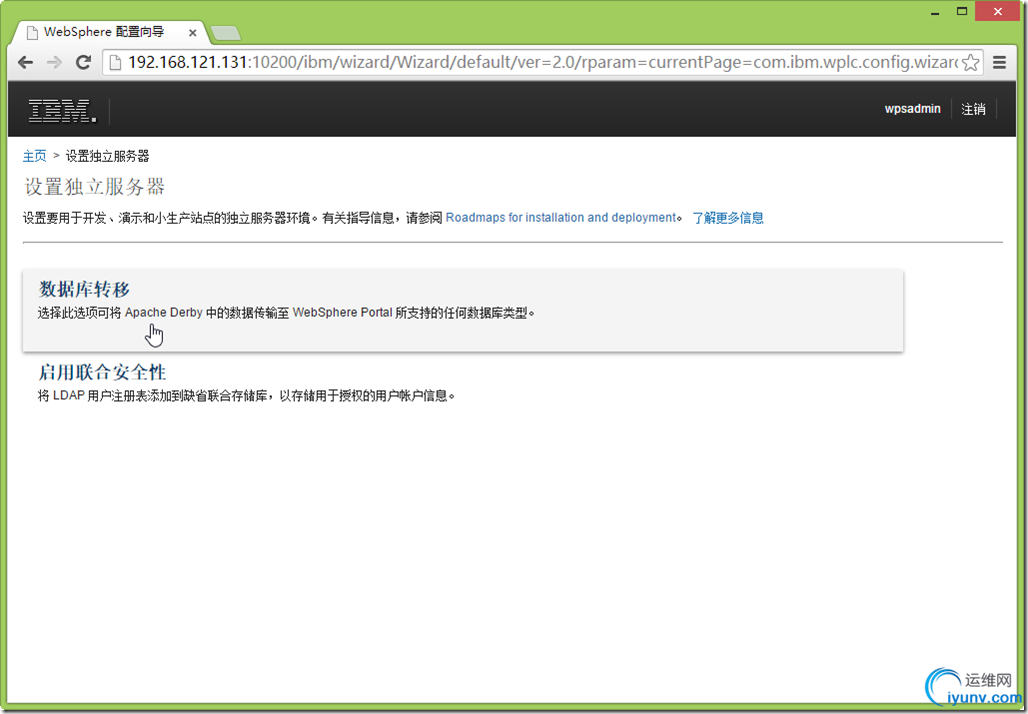The width and height of the screenshot is (1028, 714).
Task: Reload the page with refresh icon
Action: [x=83, y=62]
